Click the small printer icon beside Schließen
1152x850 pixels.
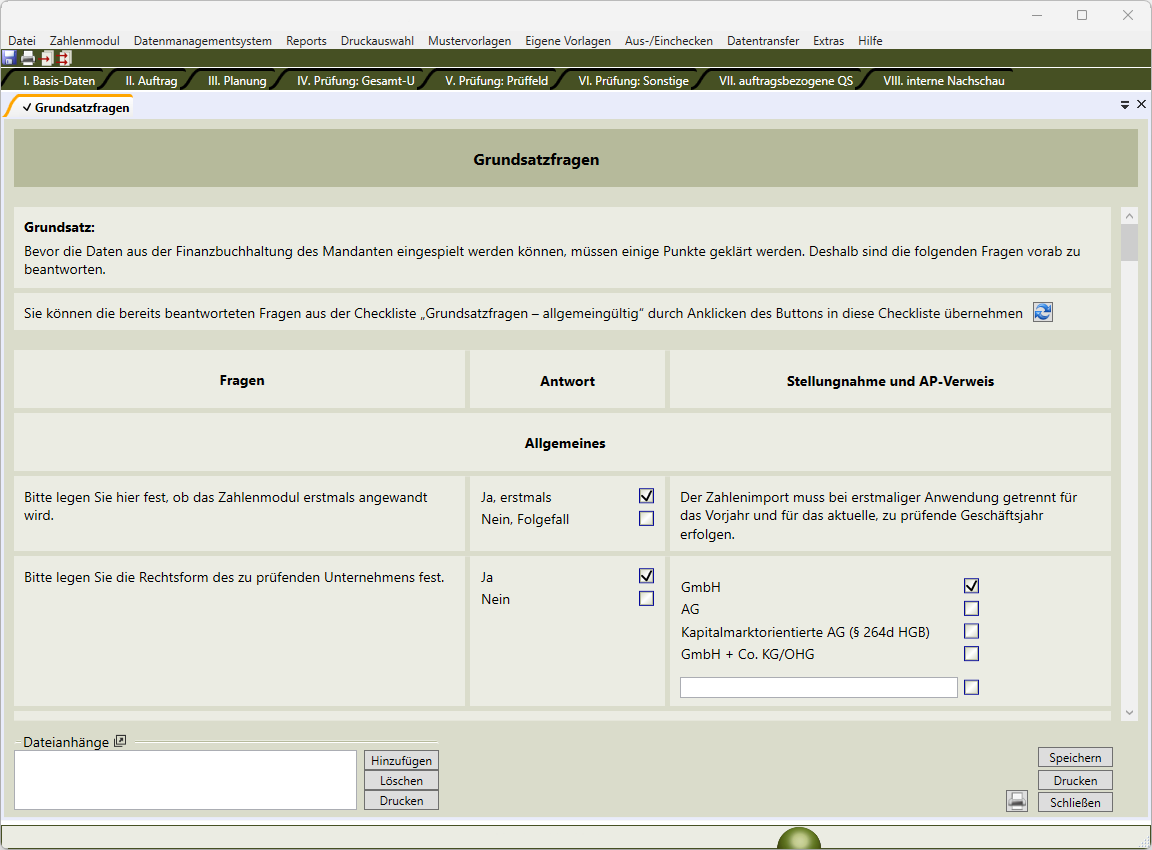click(1017, 800)
